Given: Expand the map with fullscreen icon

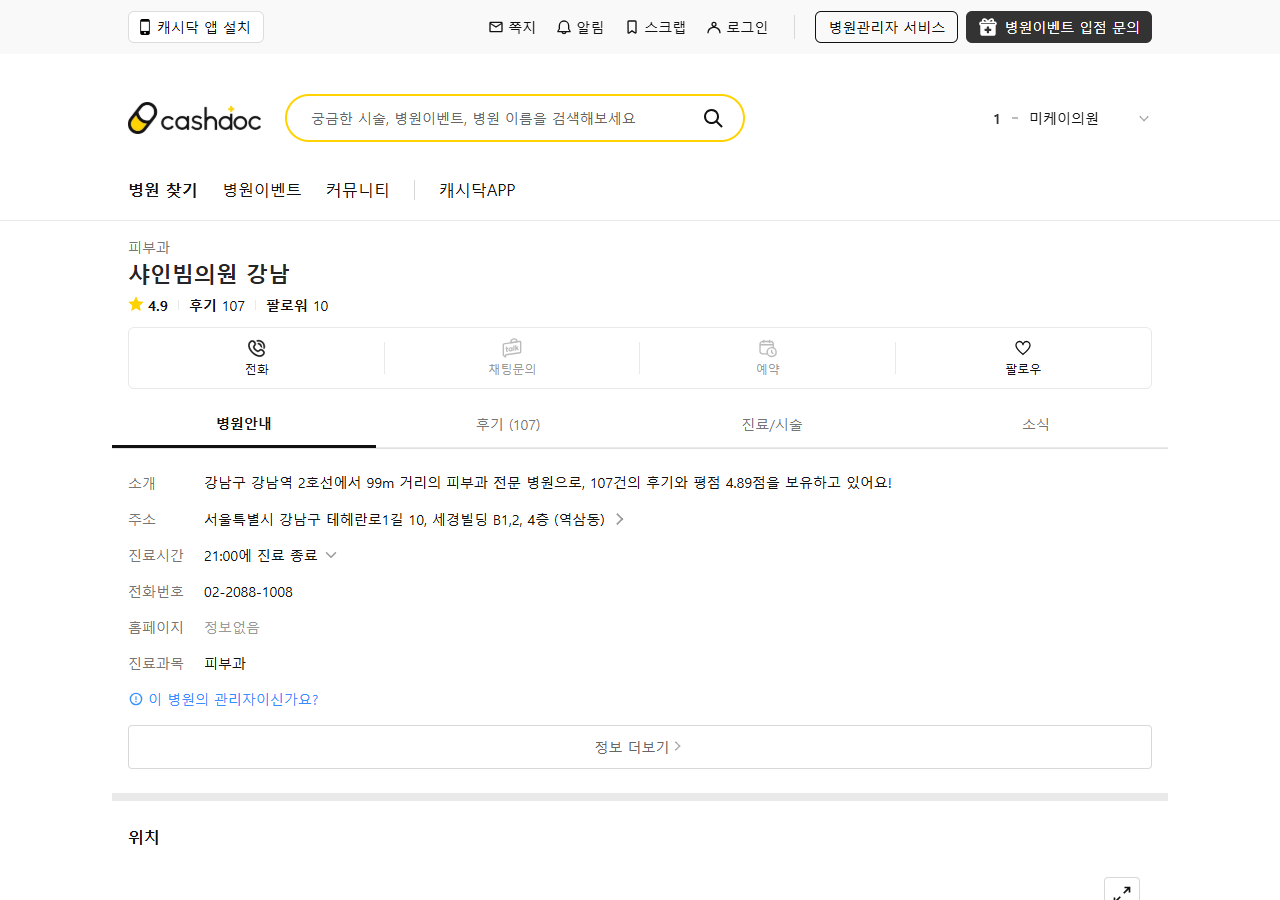Looking at the screenshot, I should pos(1122,890).
